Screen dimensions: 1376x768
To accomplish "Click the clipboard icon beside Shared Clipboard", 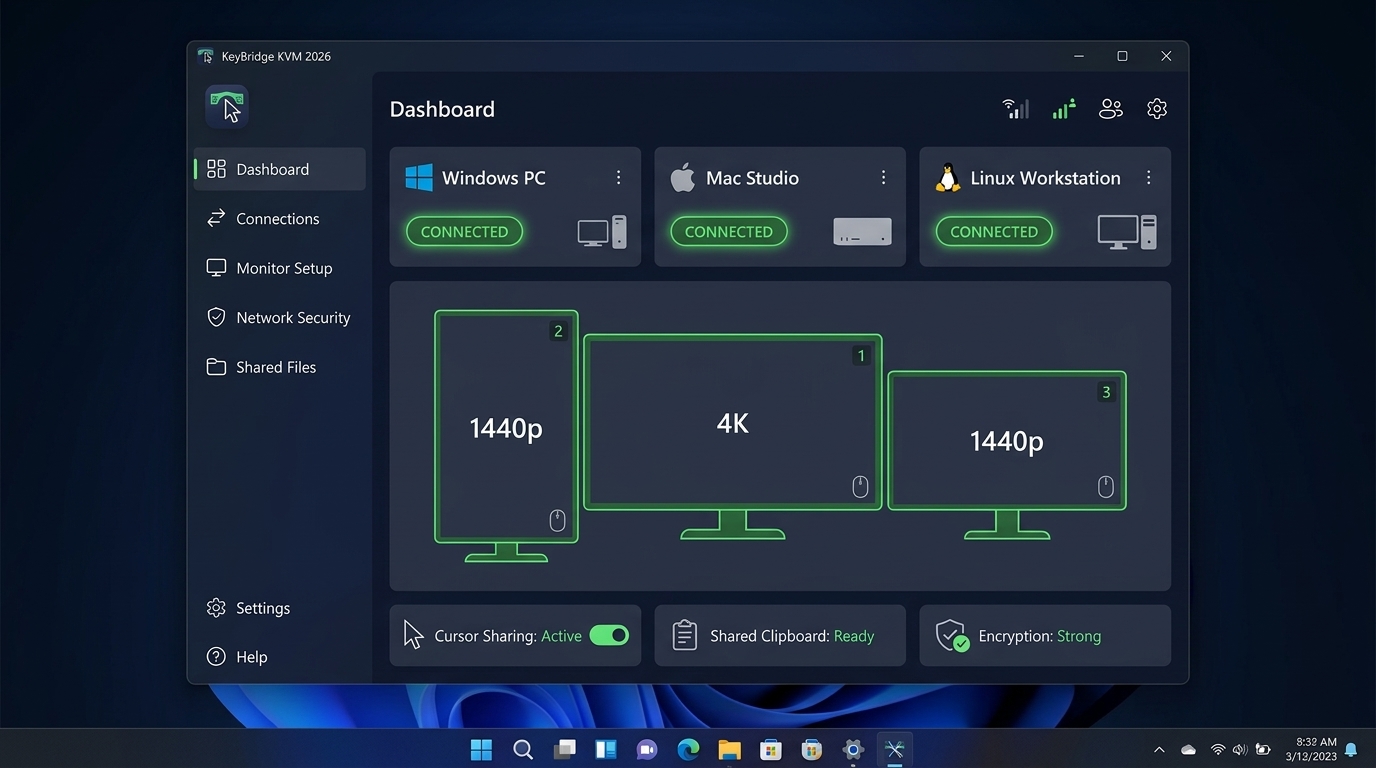I will point(684,635).
